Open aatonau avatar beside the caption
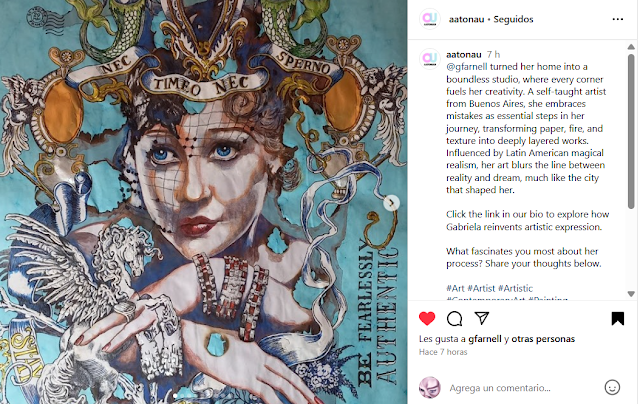Image resolution: width=640 pixels, height=404 pixels. coord(430,59)
